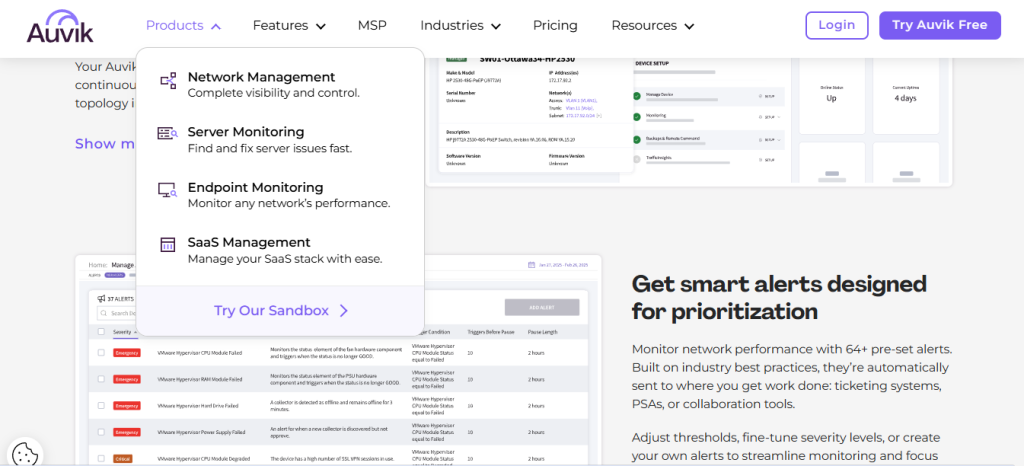Image resolution: width=1024 pixels, height=466 pixels.
Task: Click the grey circle beside TrafficInsights
Action: pos(637,159)
